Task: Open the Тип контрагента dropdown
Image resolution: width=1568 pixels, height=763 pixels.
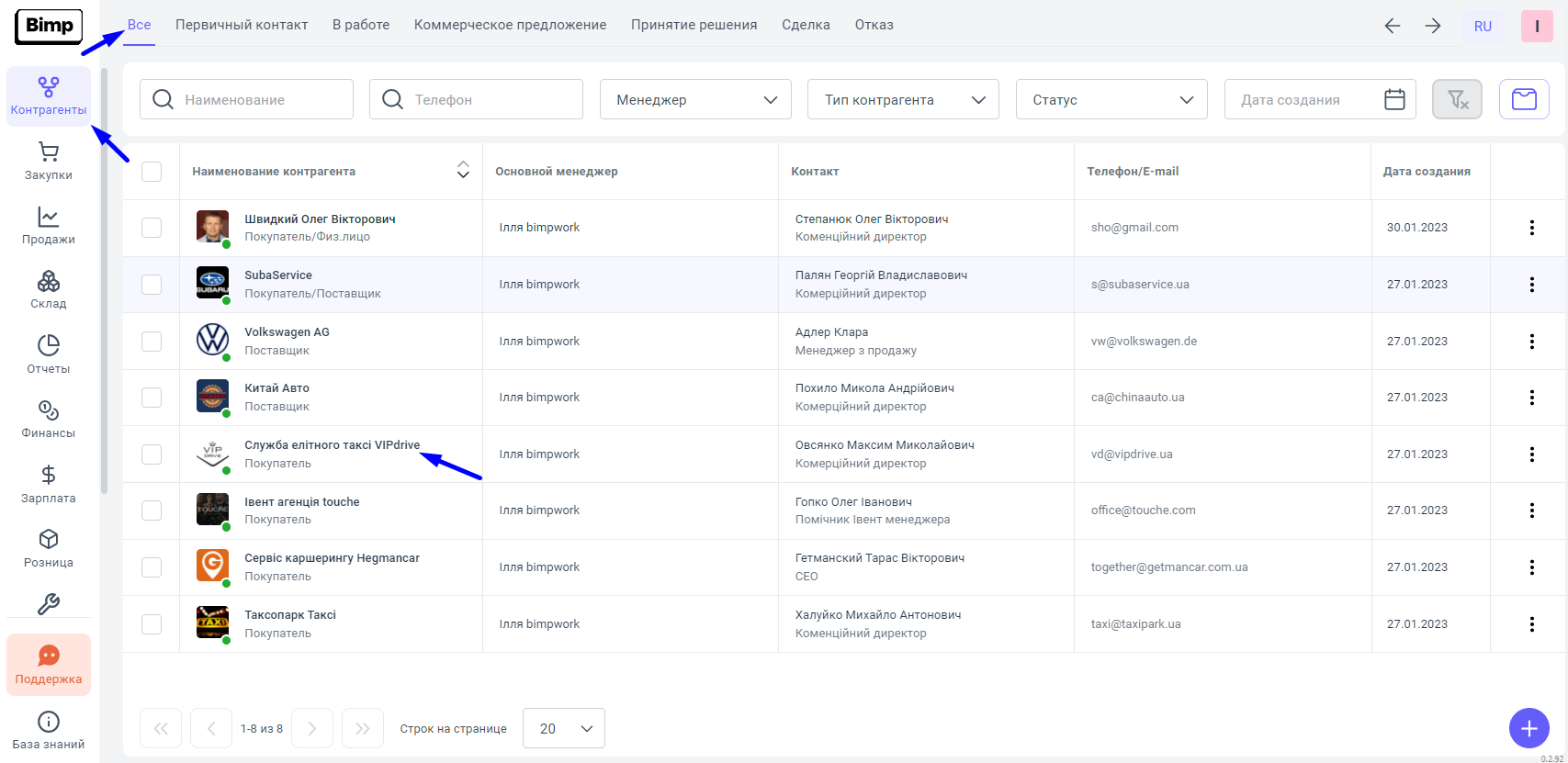Action: tap(904, 99)
